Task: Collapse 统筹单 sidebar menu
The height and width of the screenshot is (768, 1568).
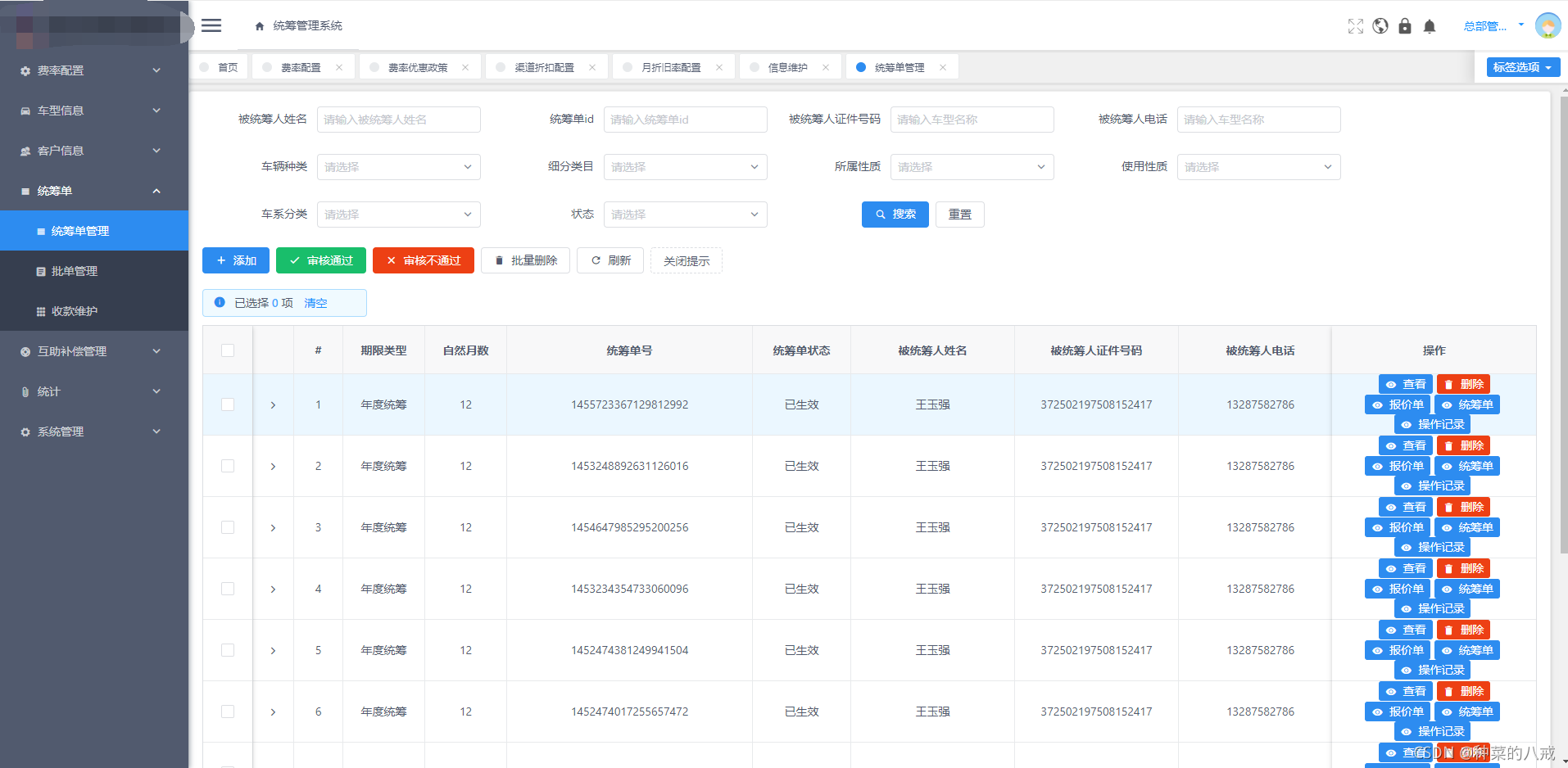Action: click(x=94, y=191)
